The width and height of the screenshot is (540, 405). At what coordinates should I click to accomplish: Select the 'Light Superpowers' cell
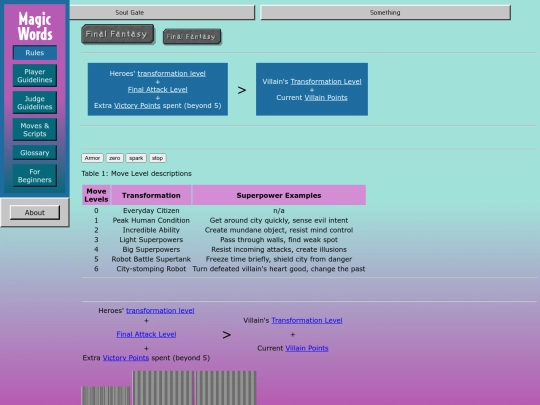[151, 240]
